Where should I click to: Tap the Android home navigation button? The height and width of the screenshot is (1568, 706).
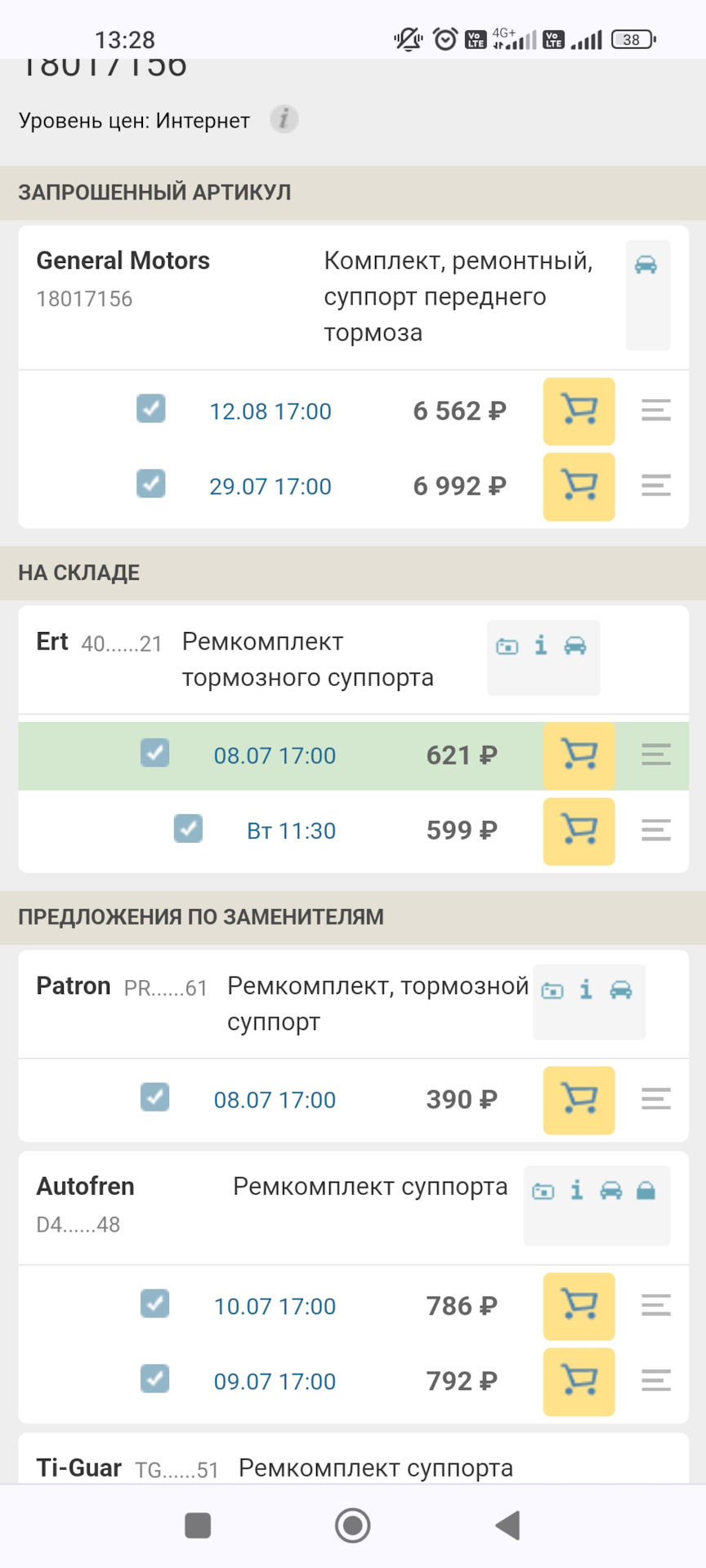click(353, 1525)
